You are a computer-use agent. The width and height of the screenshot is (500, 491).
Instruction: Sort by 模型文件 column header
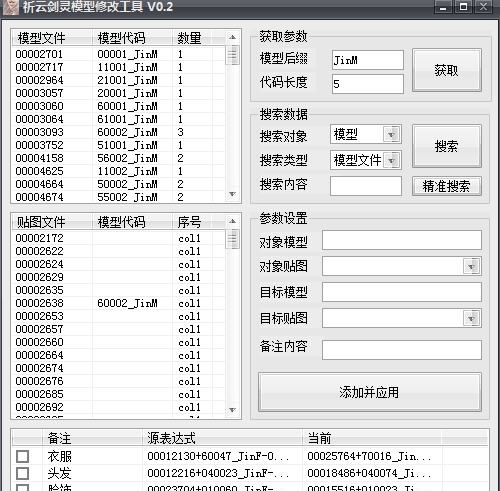pyautogui.click(x=52, y=38)
